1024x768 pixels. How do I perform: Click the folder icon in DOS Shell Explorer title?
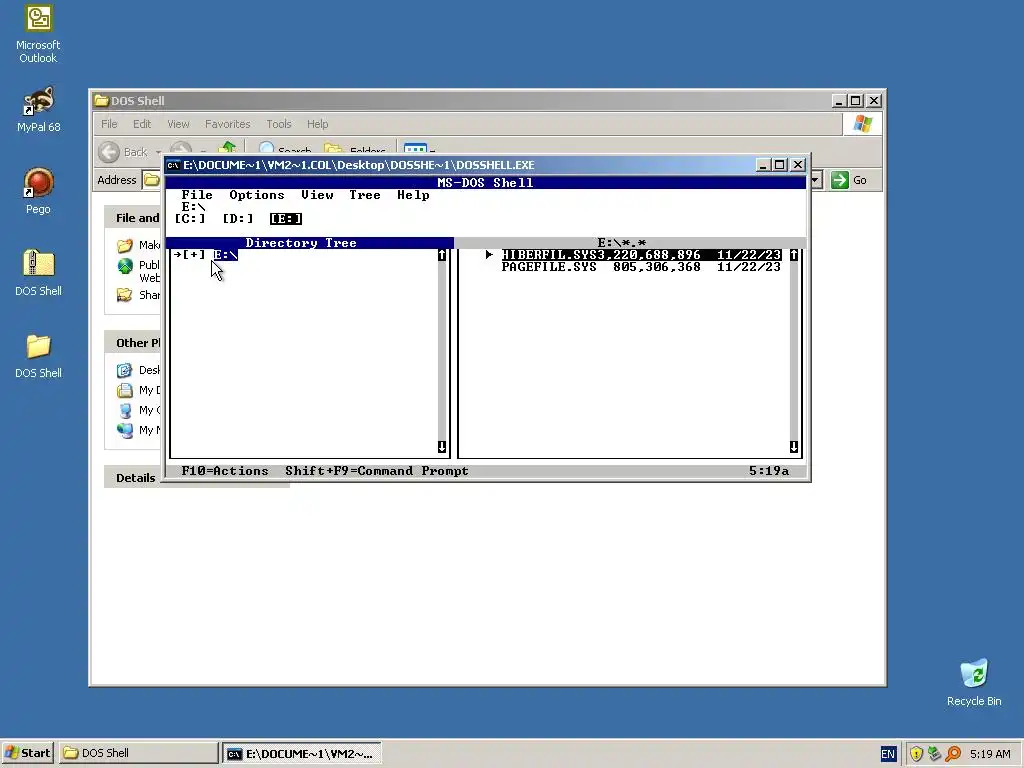101,101
